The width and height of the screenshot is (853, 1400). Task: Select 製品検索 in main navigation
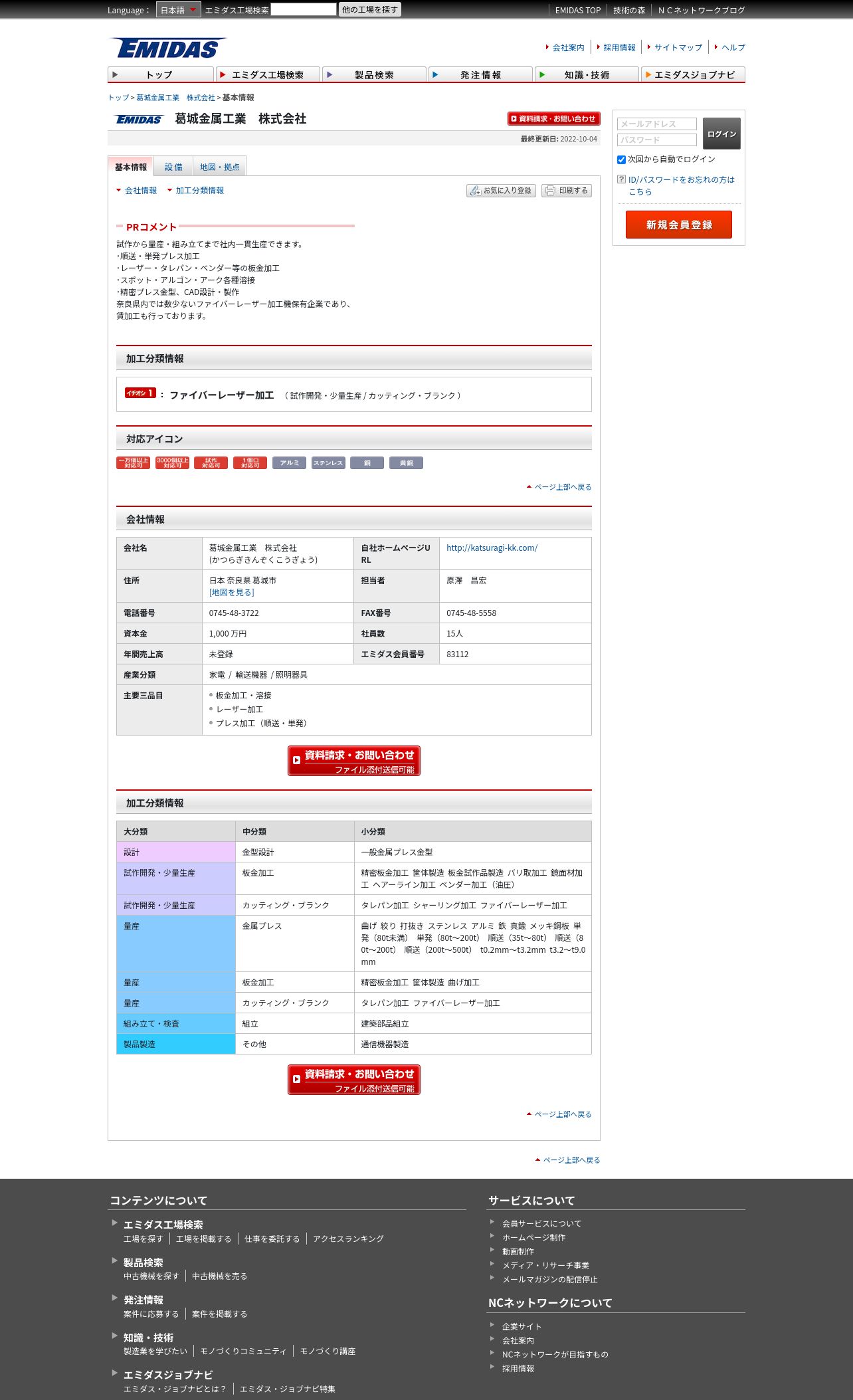click(374, 74)
